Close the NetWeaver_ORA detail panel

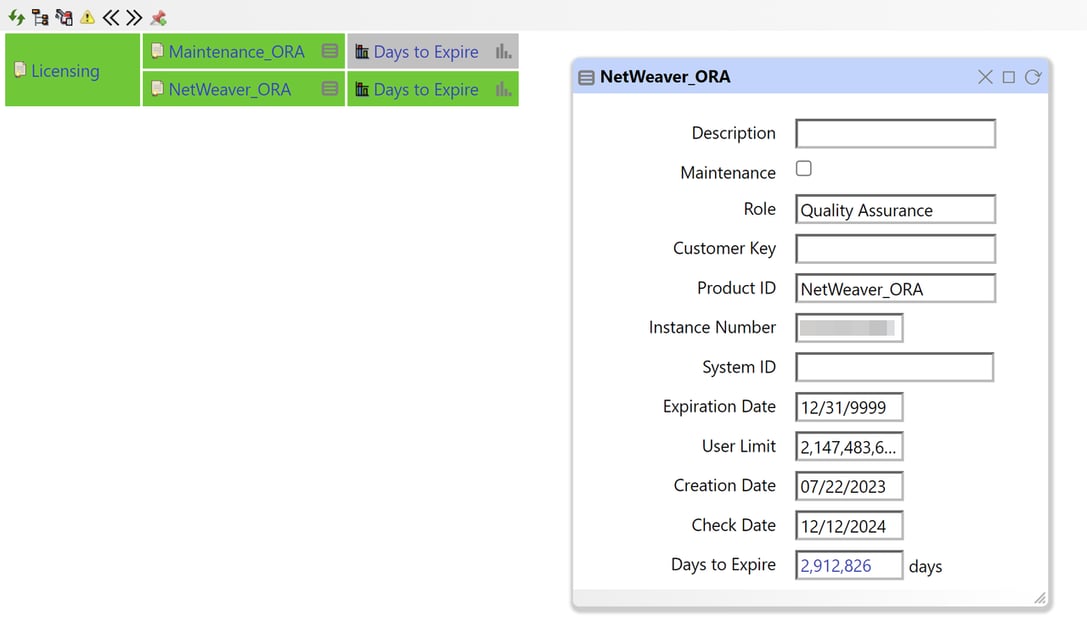985,77
